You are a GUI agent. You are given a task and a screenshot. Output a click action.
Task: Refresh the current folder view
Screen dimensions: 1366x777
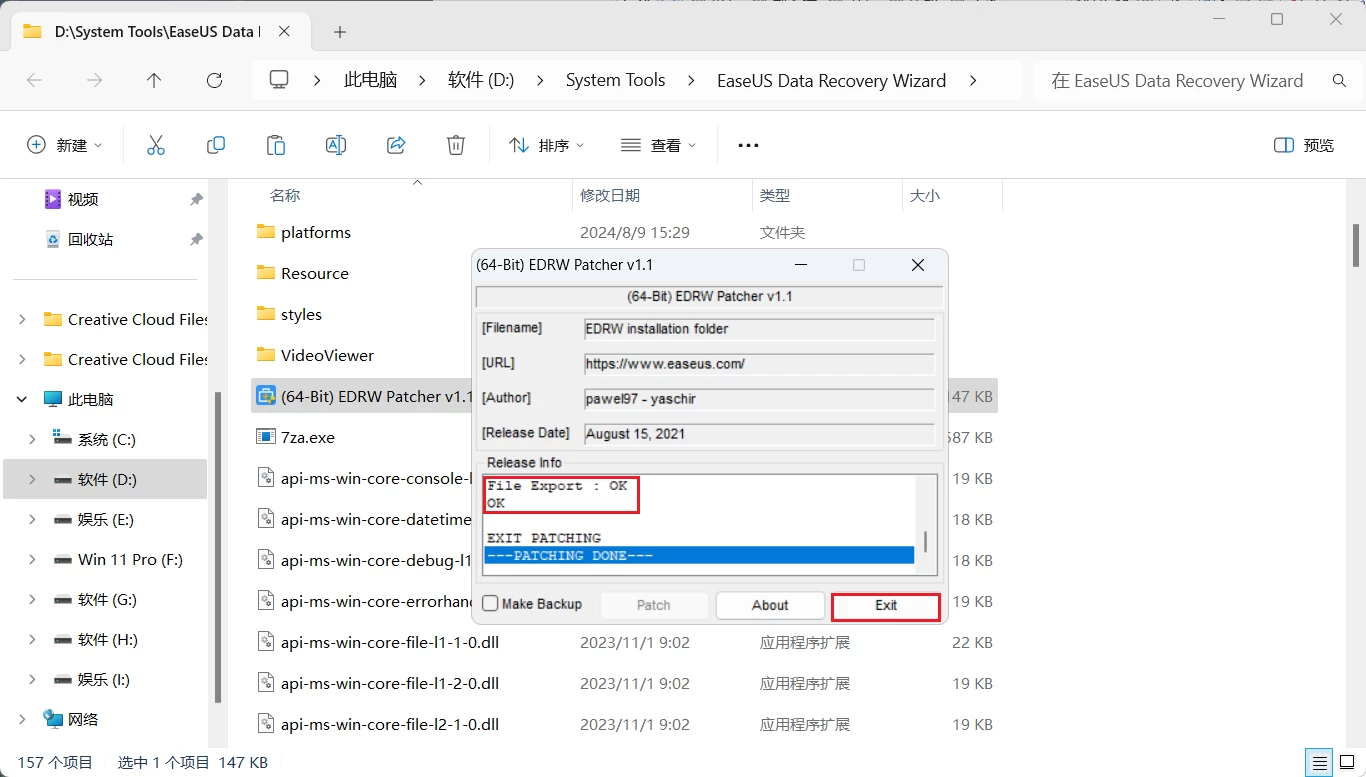tap(214, 81)
